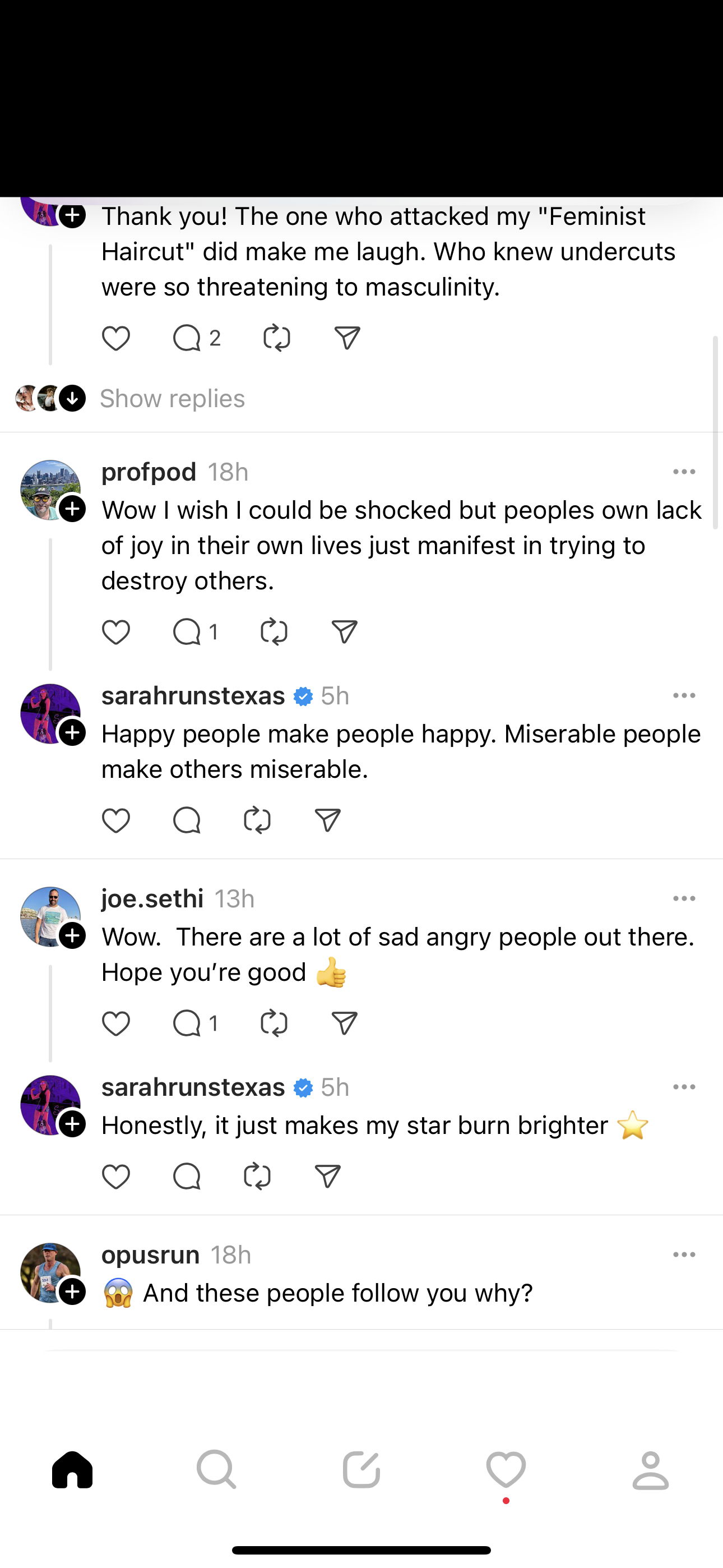
Task: Like the "Feminist Haircut" reply
Action: [115, 338]
